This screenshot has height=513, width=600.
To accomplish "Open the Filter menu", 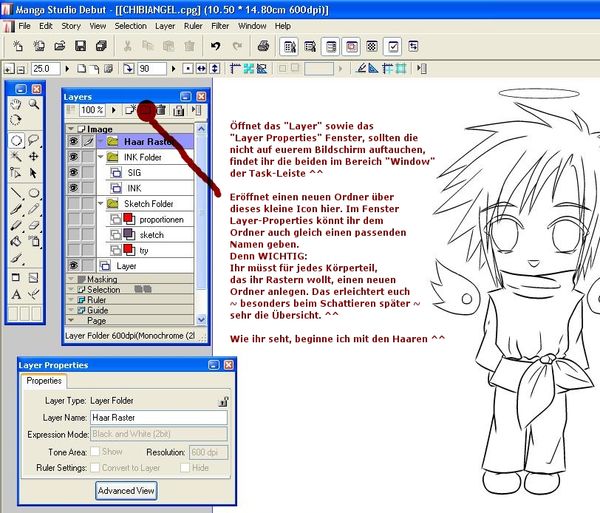I will coord(220,26).
